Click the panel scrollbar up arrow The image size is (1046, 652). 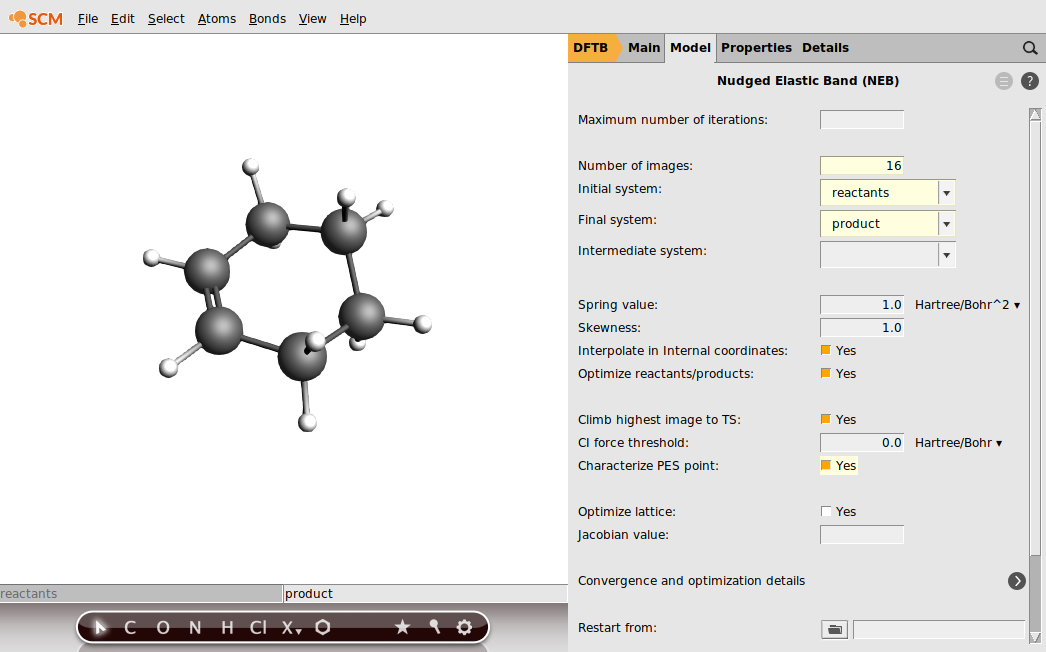point(1035,114)
